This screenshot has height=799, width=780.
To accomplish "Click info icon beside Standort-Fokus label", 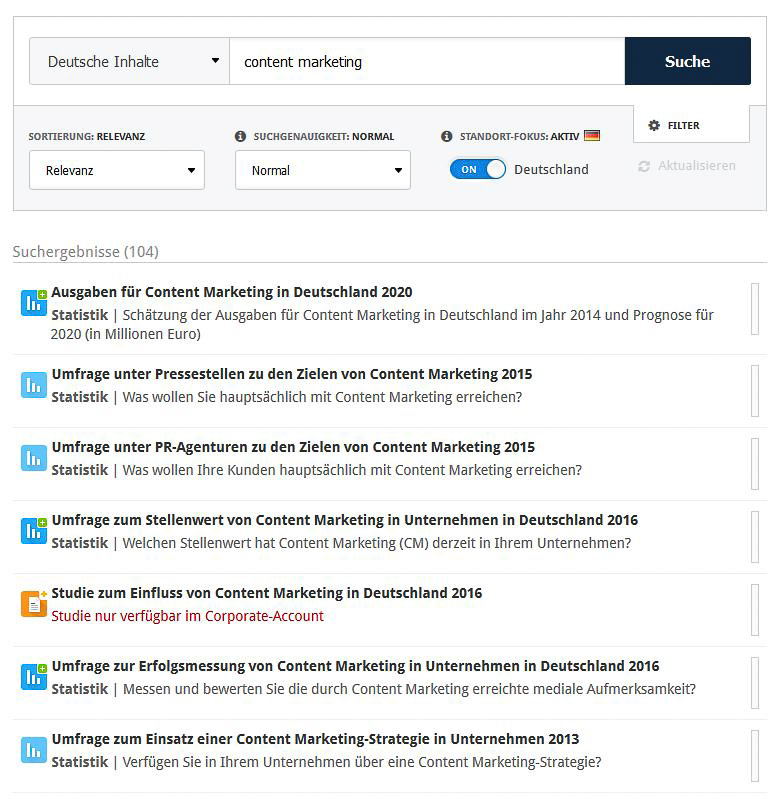I will (447, 136).
